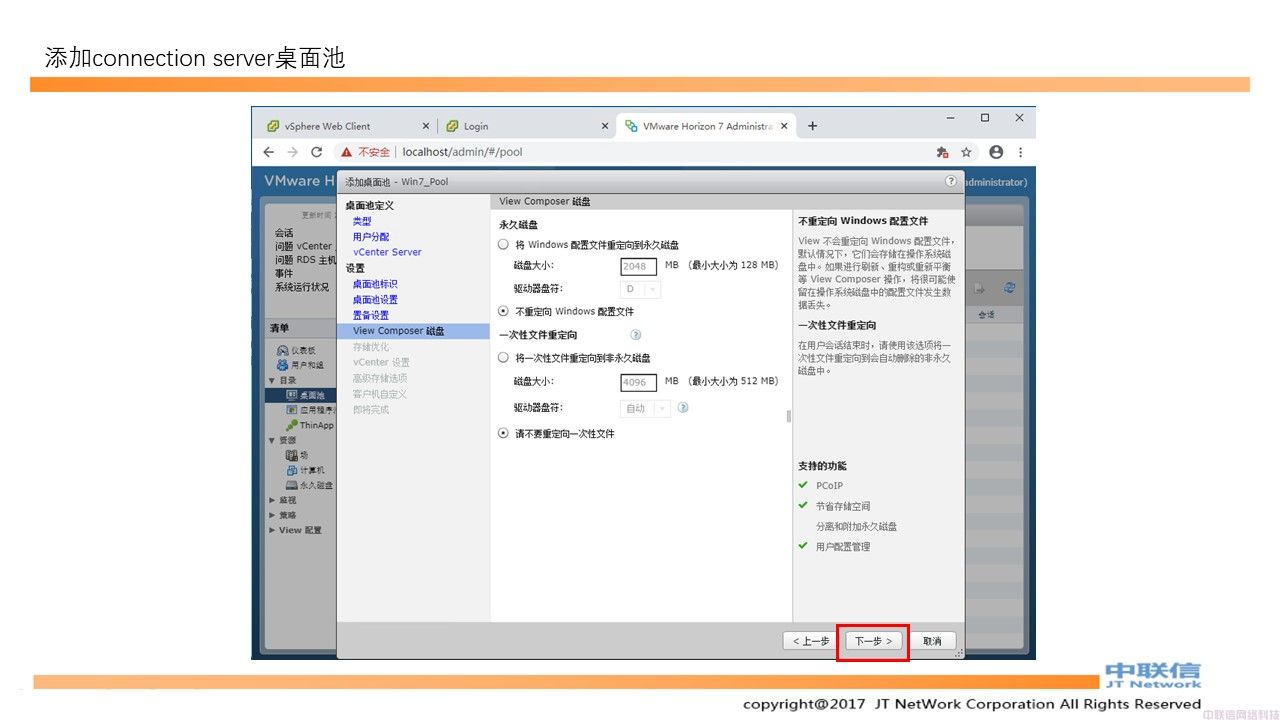Select 计算机 under 资源

305,470
